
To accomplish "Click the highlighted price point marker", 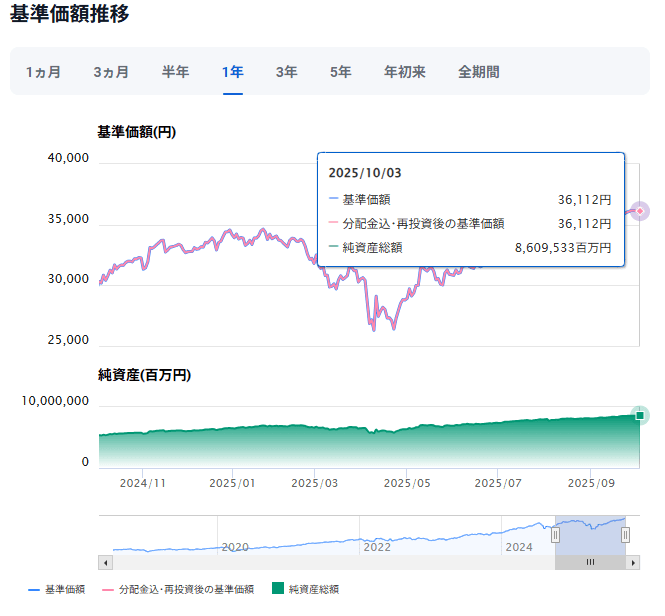I will pos(640,211).
